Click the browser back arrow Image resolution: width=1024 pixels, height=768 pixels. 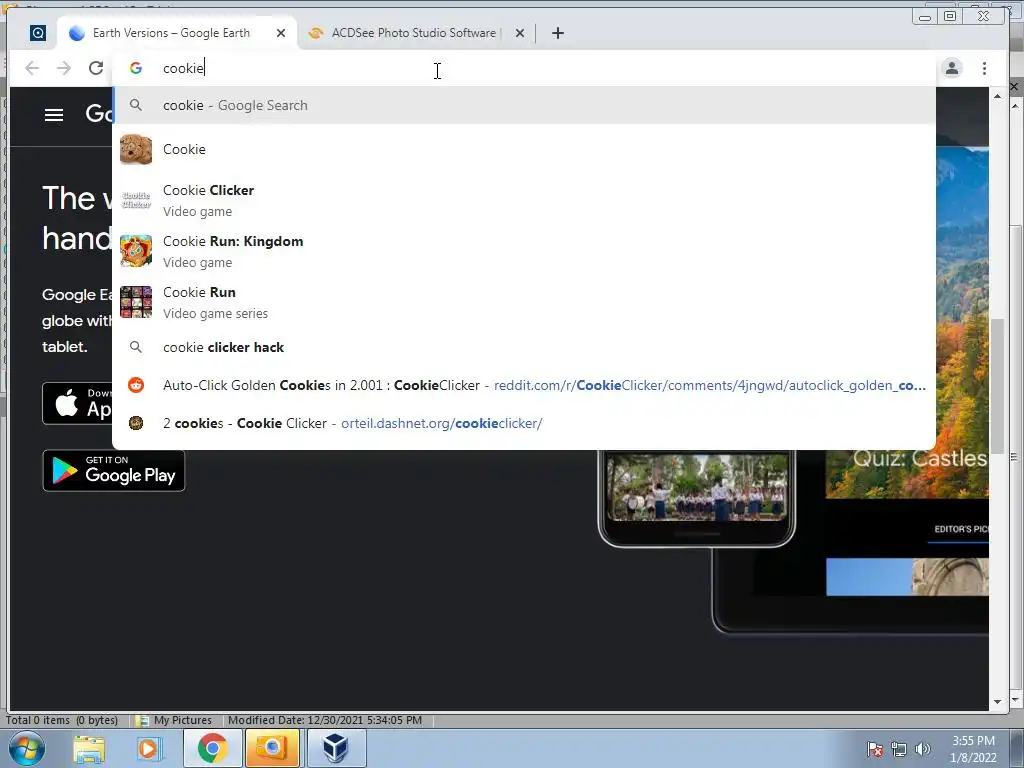[32, 68]
